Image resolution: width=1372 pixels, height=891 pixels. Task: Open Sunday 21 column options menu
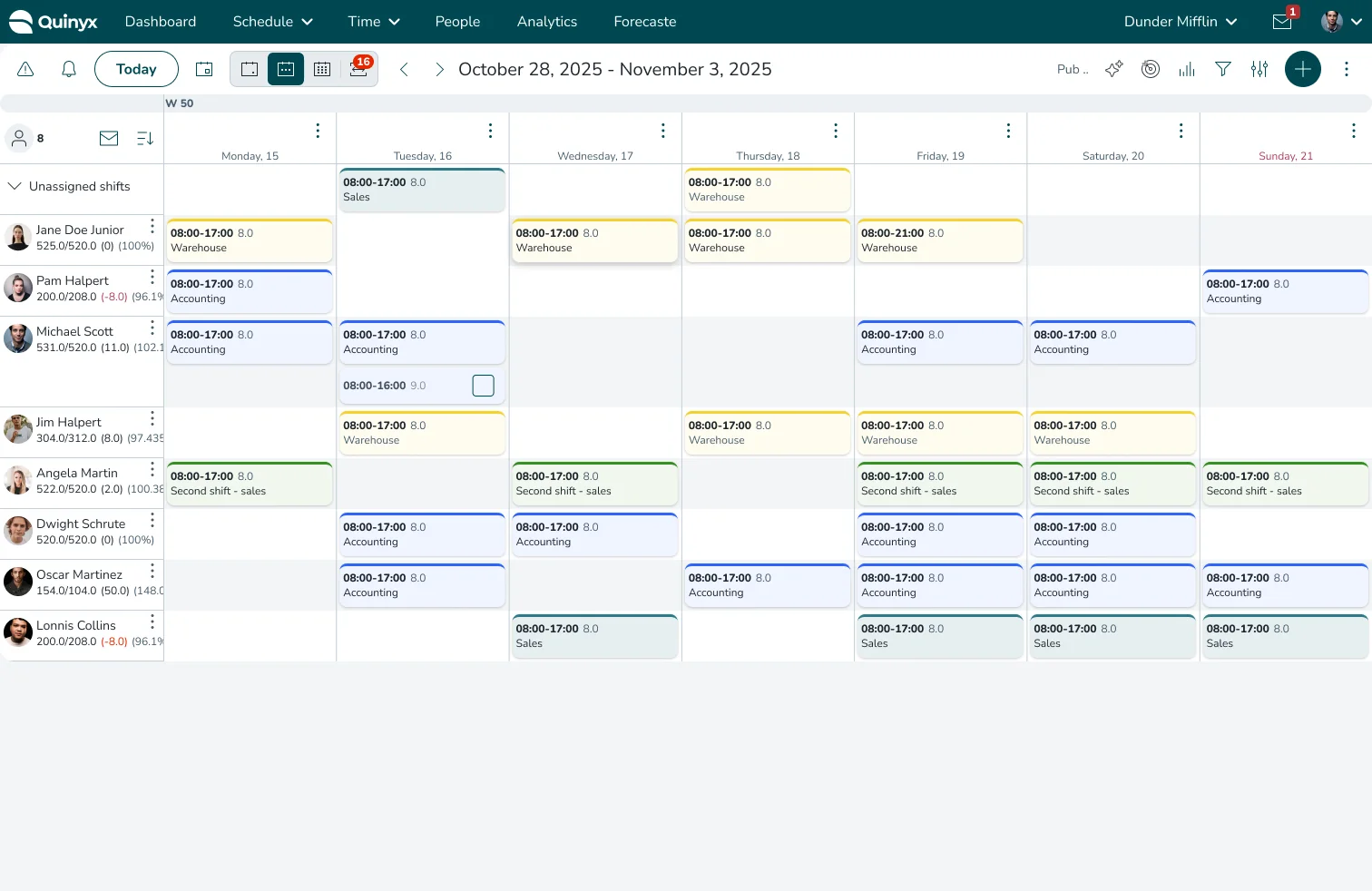(1354, 131)
